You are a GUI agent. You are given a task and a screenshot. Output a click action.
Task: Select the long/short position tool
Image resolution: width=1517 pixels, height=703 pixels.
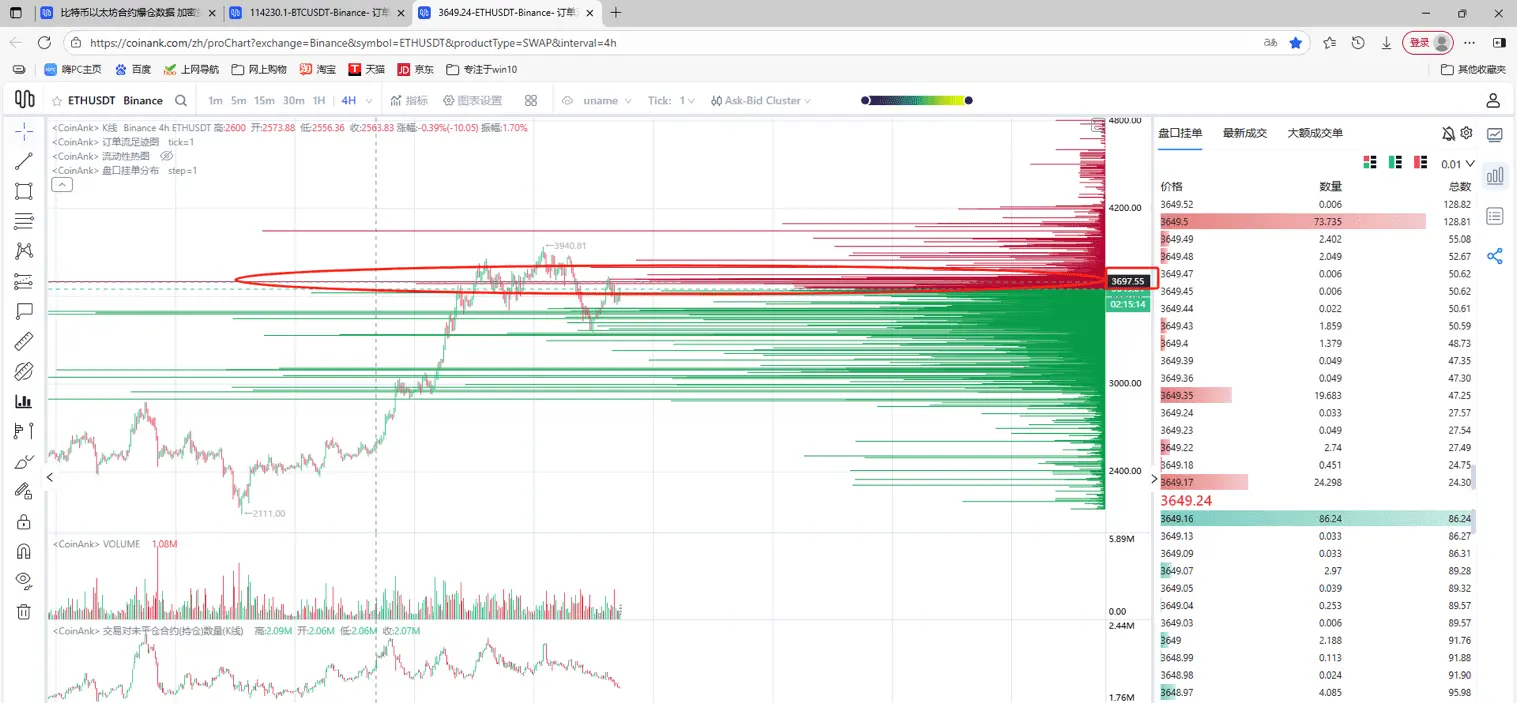[x=24, y=432]
